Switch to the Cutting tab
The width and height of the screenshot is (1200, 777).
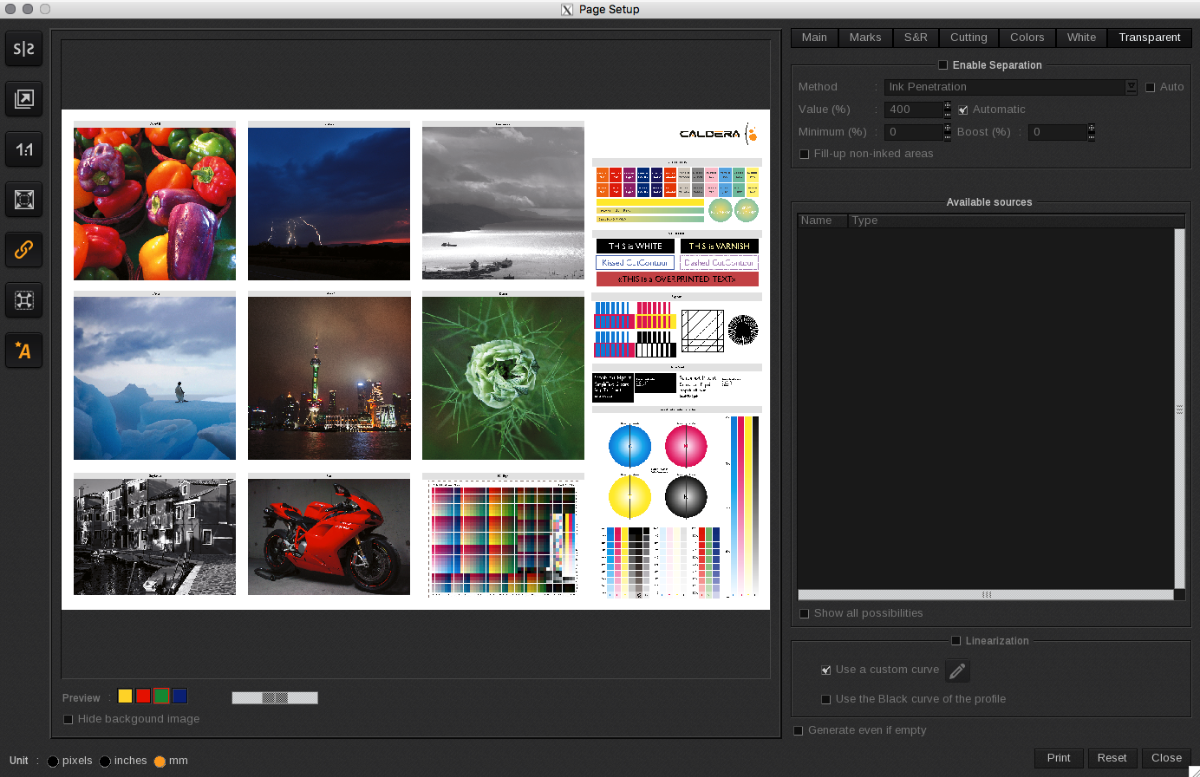click(x=968, y=38)
